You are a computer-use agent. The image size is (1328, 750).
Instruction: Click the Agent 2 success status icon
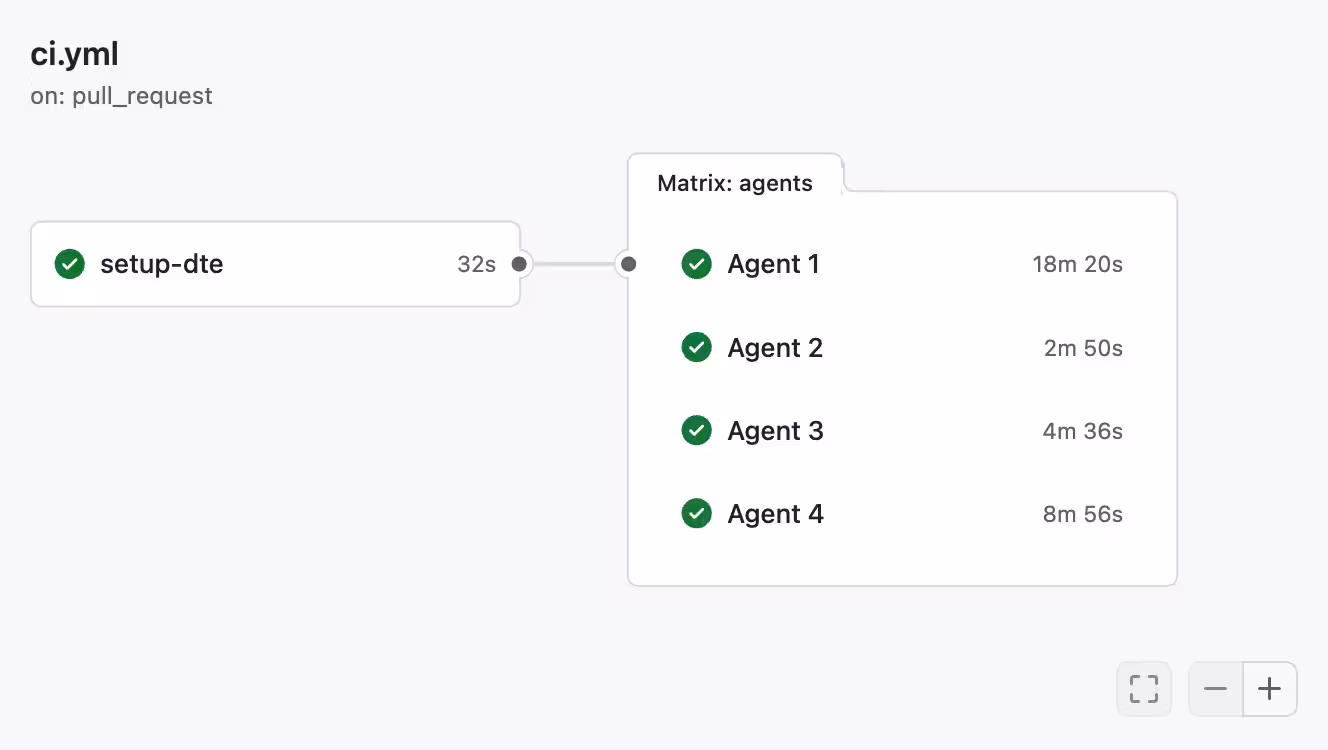tap(696, 347)
